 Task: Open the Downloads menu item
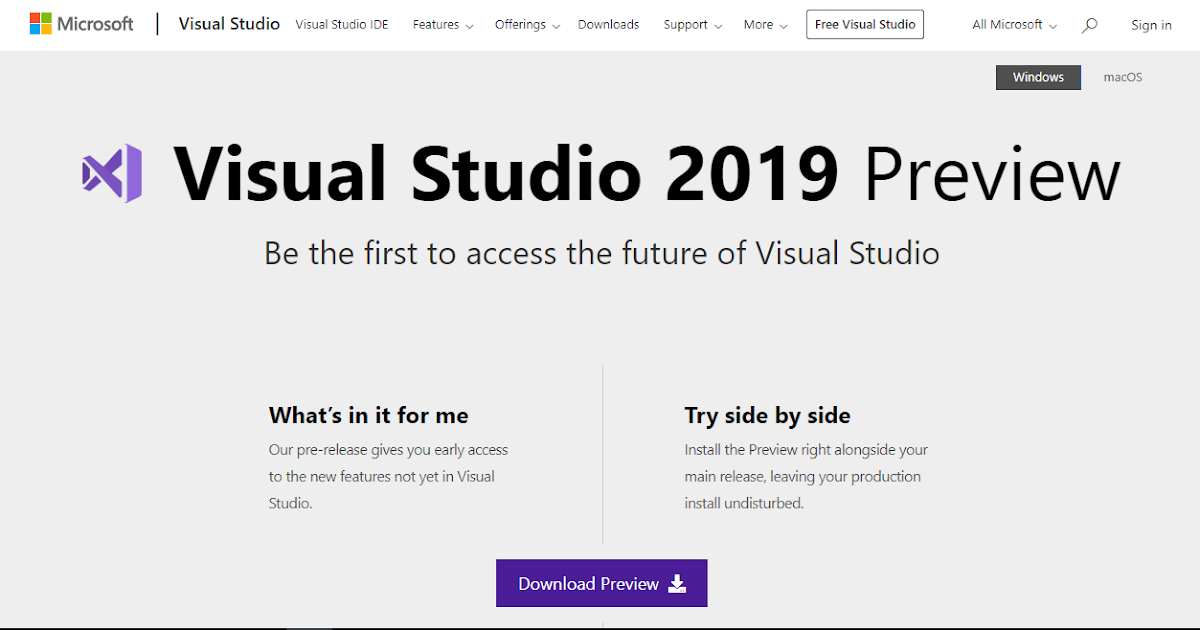coord(608,25)
